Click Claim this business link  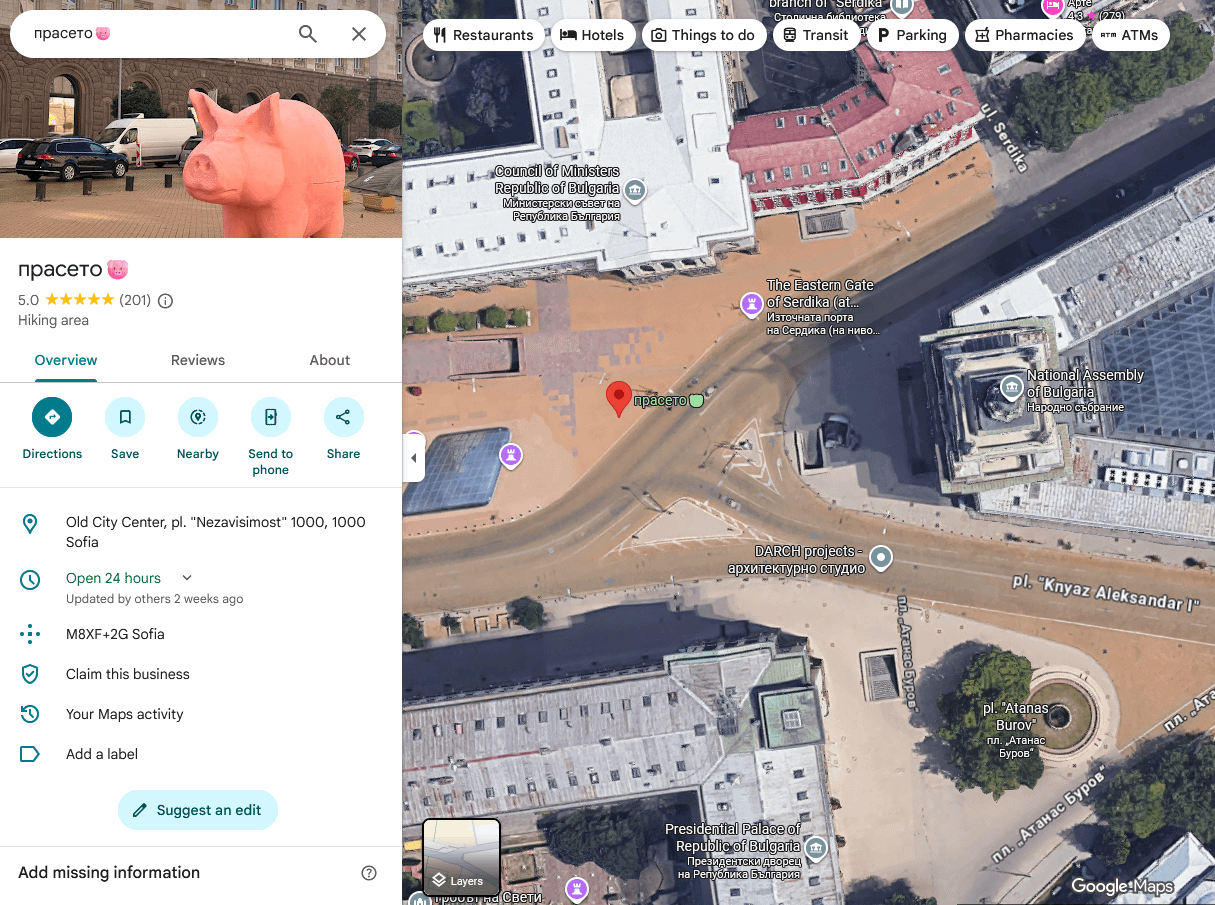tap(128, 674)
